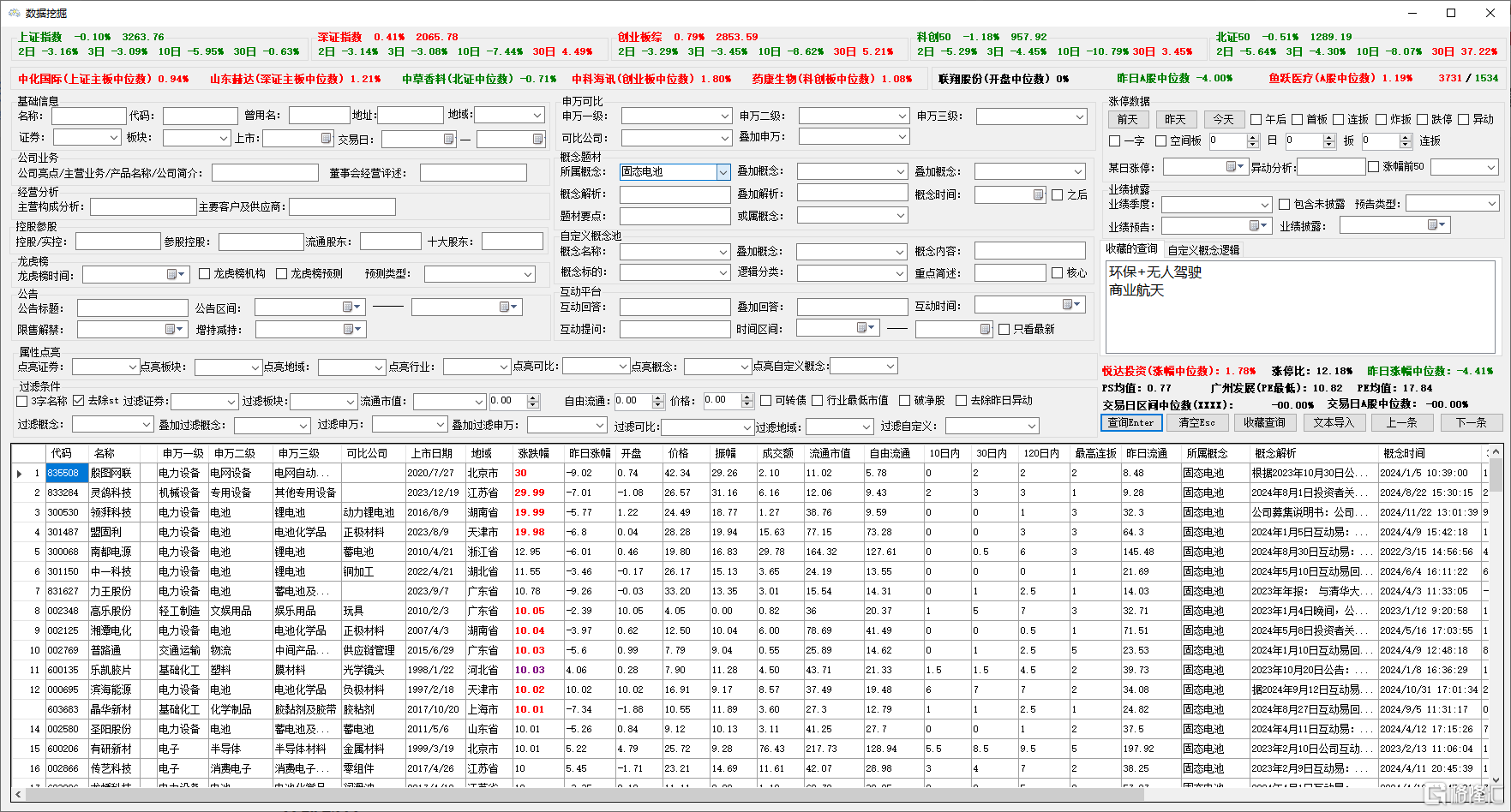Click the 上市日期 column header
This screenshot has height=812, width=1511.
click(x=435, y=453)
